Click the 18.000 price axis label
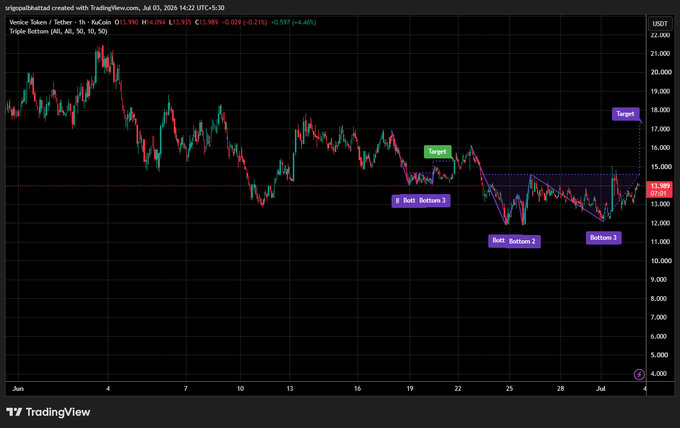Viewport: 680px width, 428px height. pyautogui.click(x=660, y=110)
